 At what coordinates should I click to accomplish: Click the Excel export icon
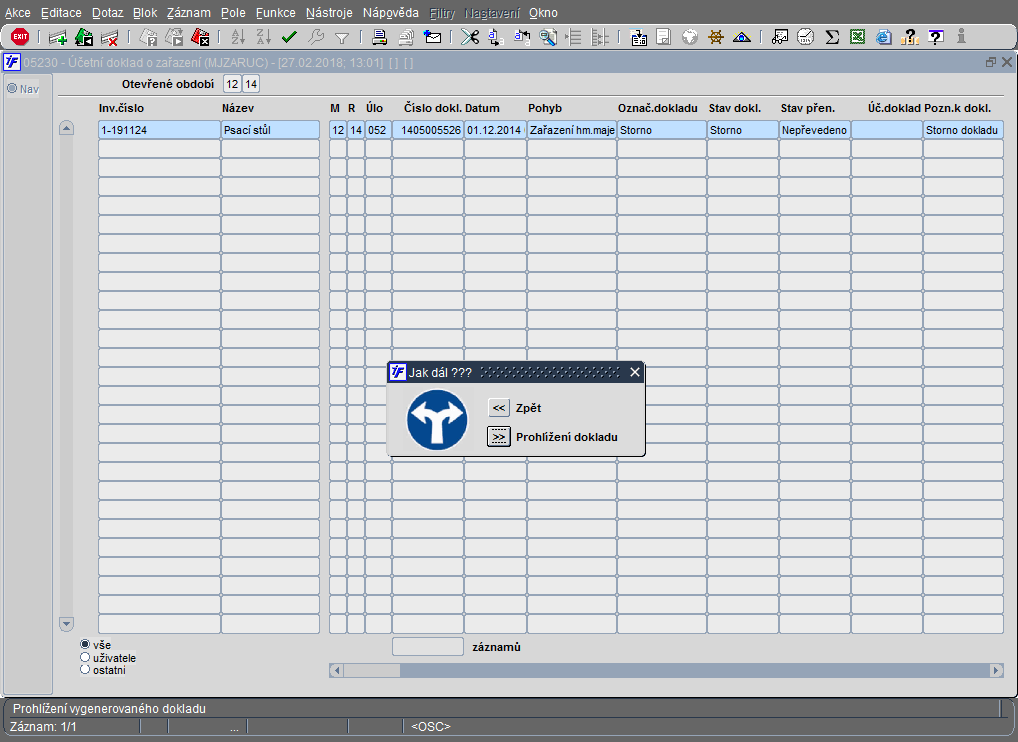click(858, 37)
